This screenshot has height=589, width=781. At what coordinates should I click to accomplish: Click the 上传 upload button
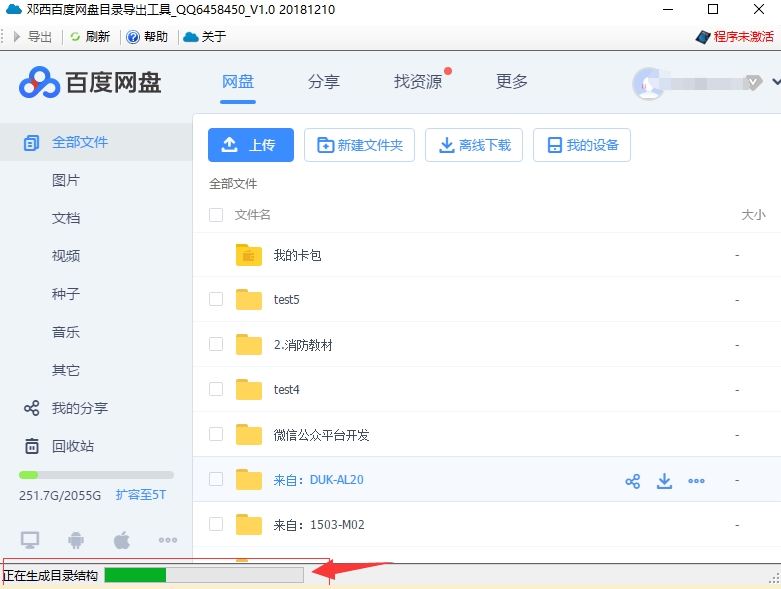[x=250, y=145]
